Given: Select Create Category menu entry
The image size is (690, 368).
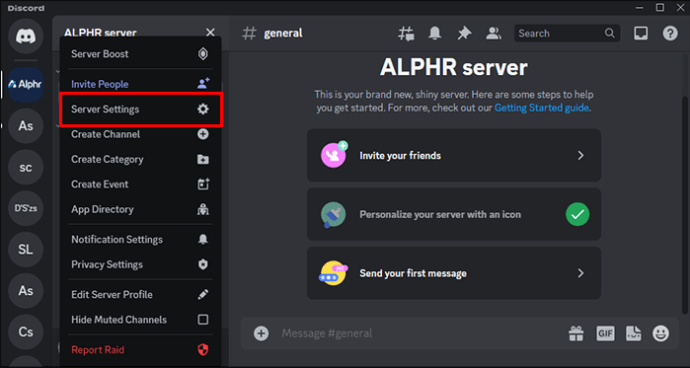Looking at the screenshot, I should 140,159.
